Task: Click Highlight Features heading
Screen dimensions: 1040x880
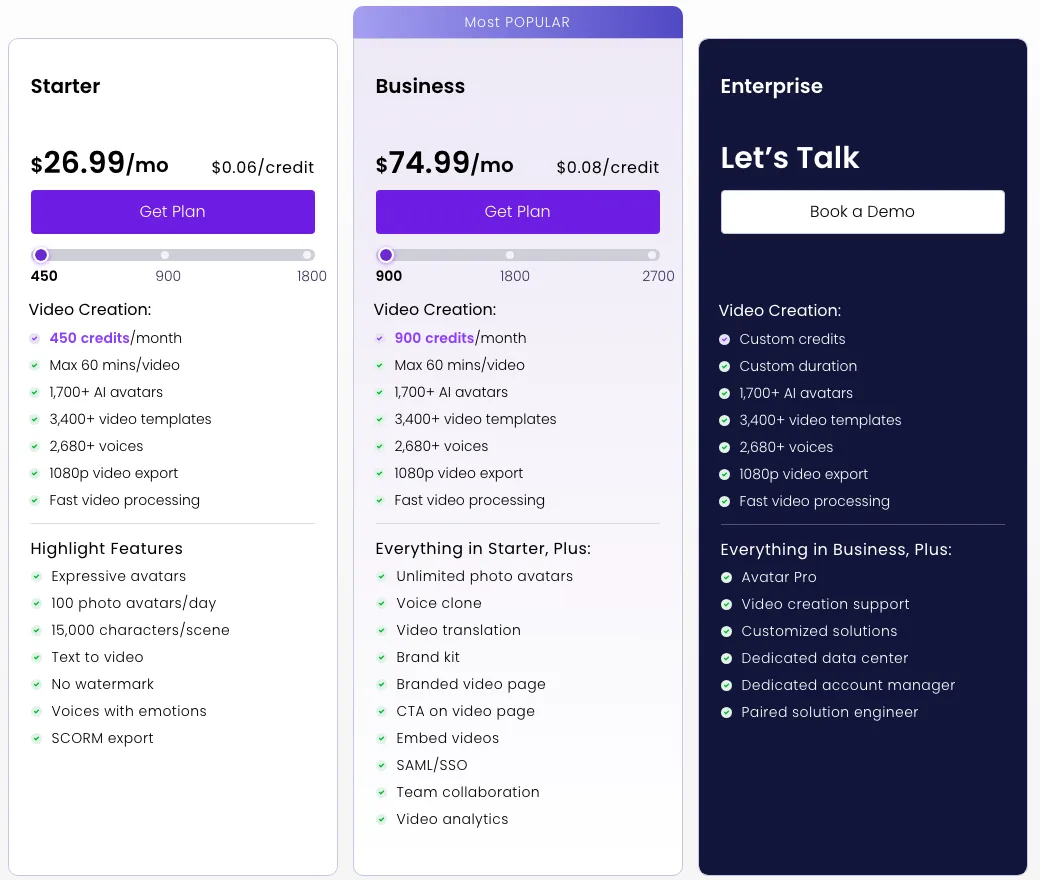Action: (x=106, y=549)
